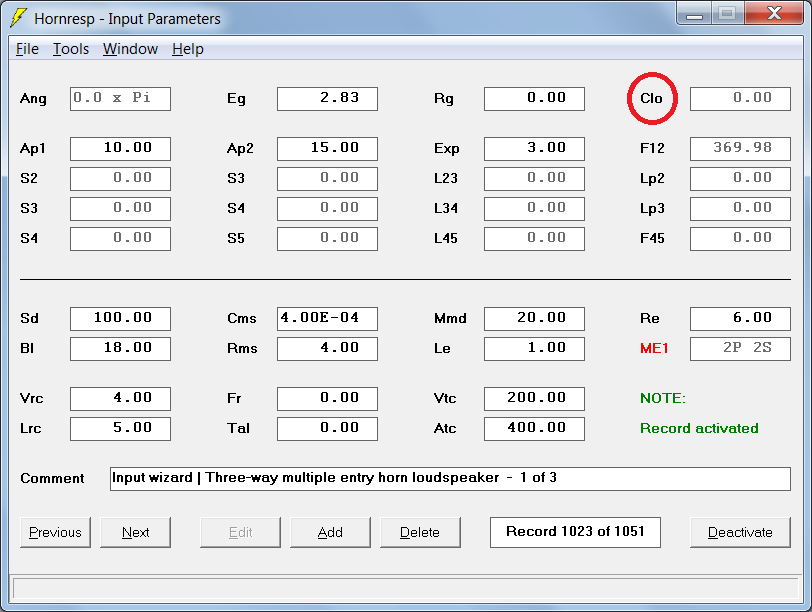Select the Mmd field with 20.00
The width and height of the screenshot is (812, 612).
tap(534, 318)
